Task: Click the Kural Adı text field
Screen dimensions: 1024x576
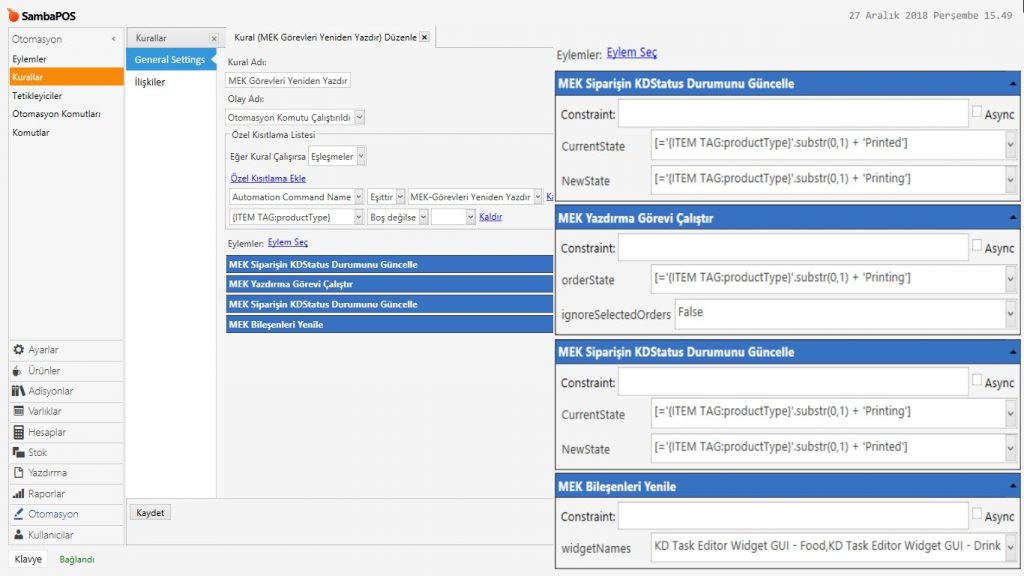Action: tap(288, 81)
